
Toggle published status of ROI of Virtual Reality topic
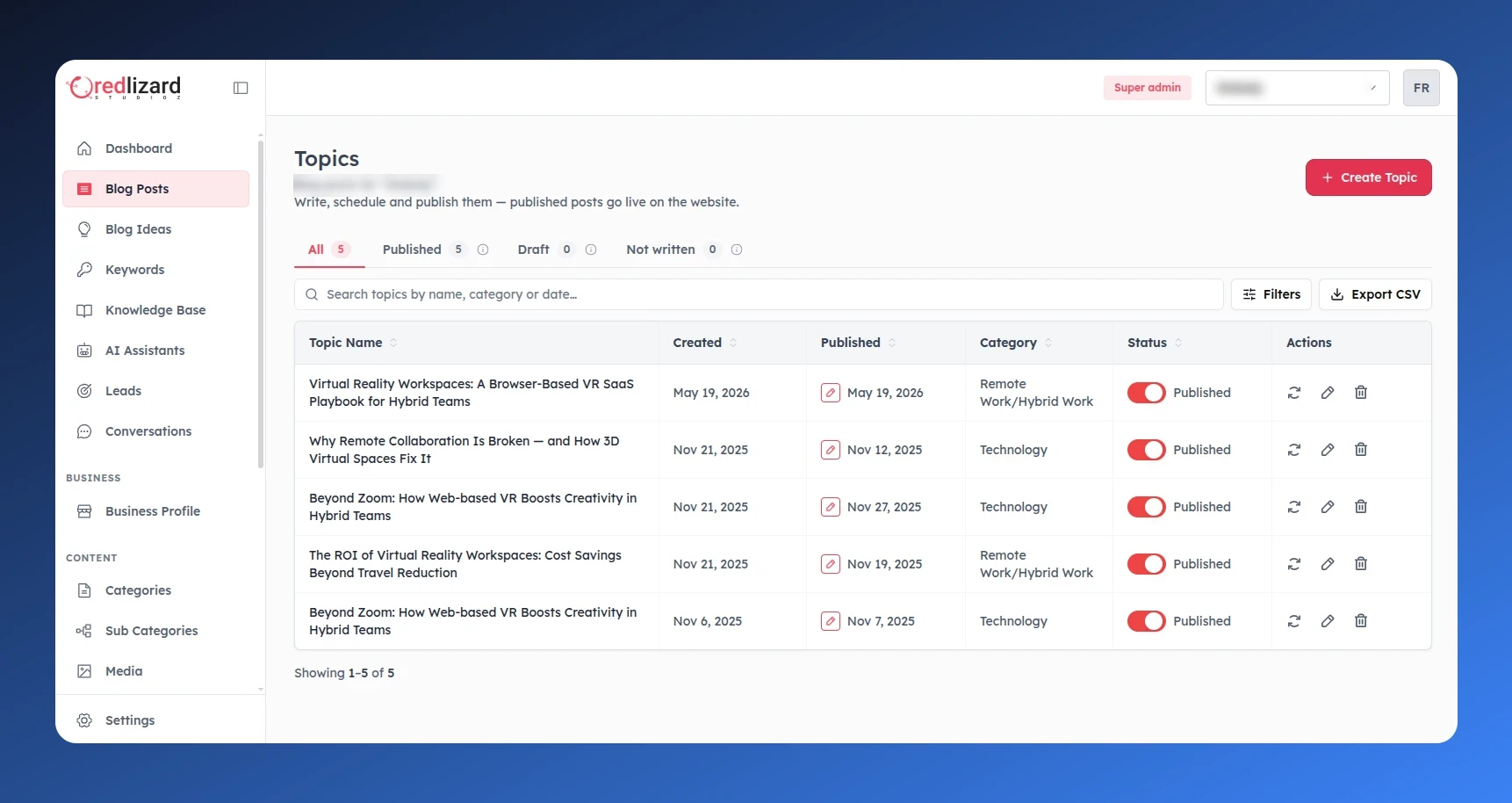tap(1147, 564)
